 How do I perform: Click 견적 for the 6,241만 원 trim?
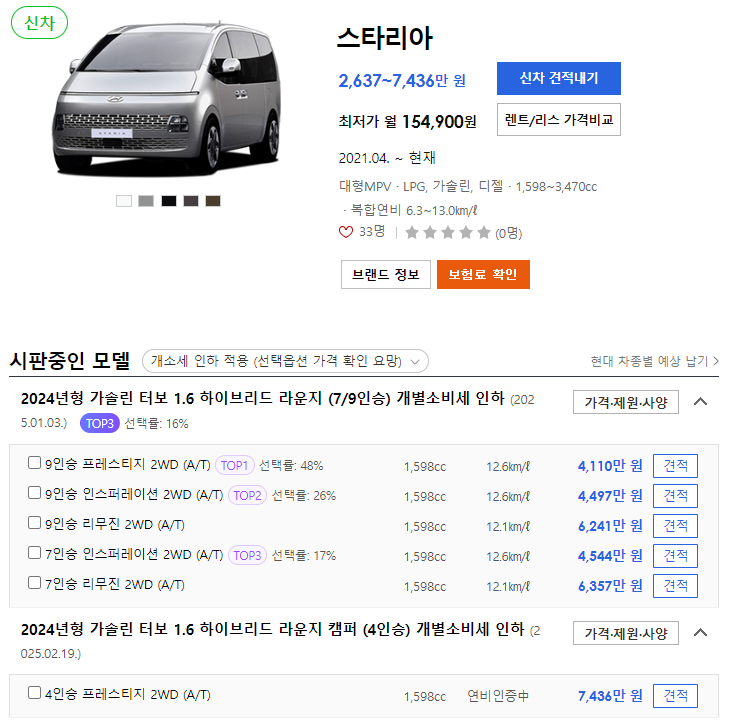pos(675,526)
